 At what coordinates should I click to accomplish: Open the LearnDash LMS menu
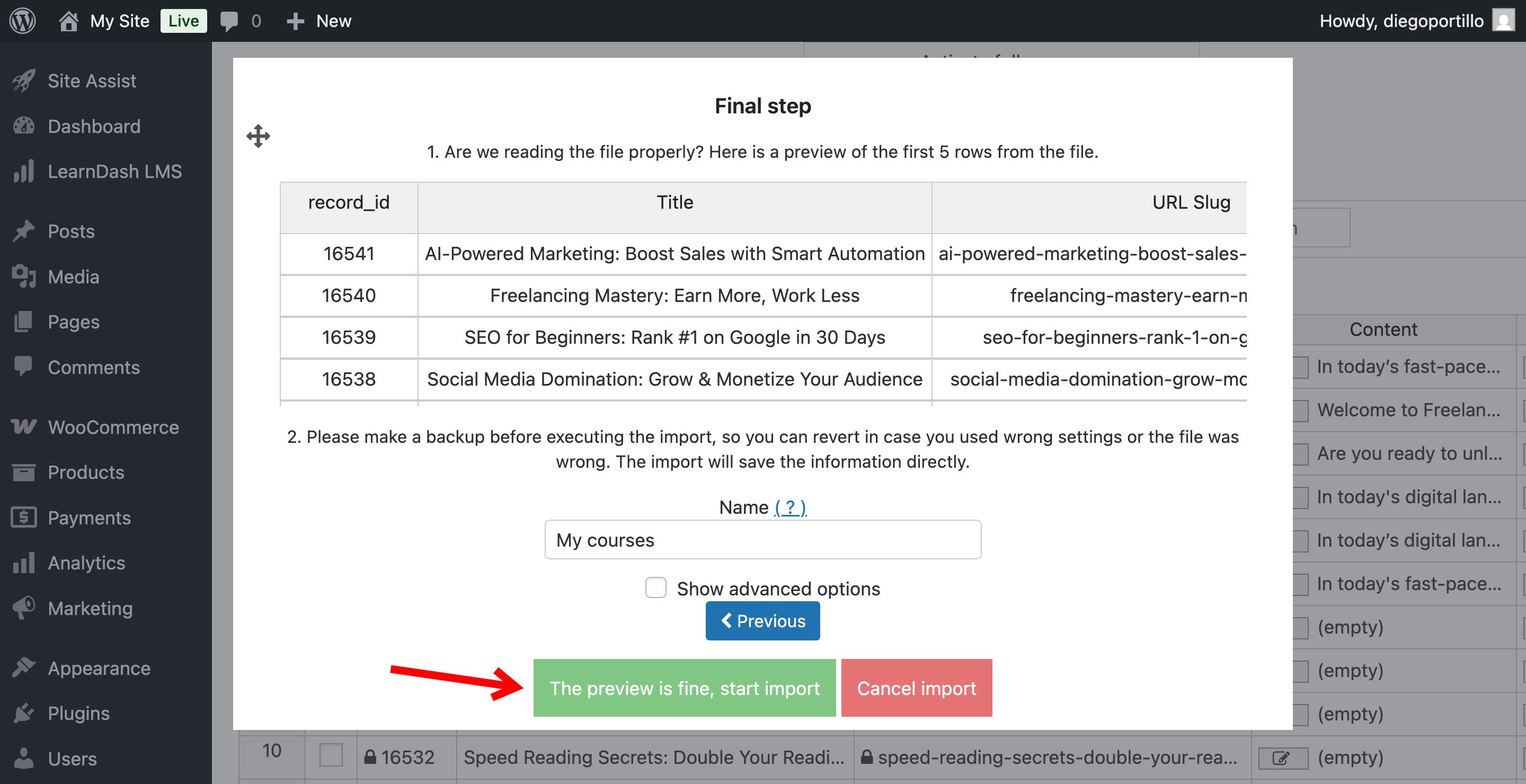[x=114, y=172]
